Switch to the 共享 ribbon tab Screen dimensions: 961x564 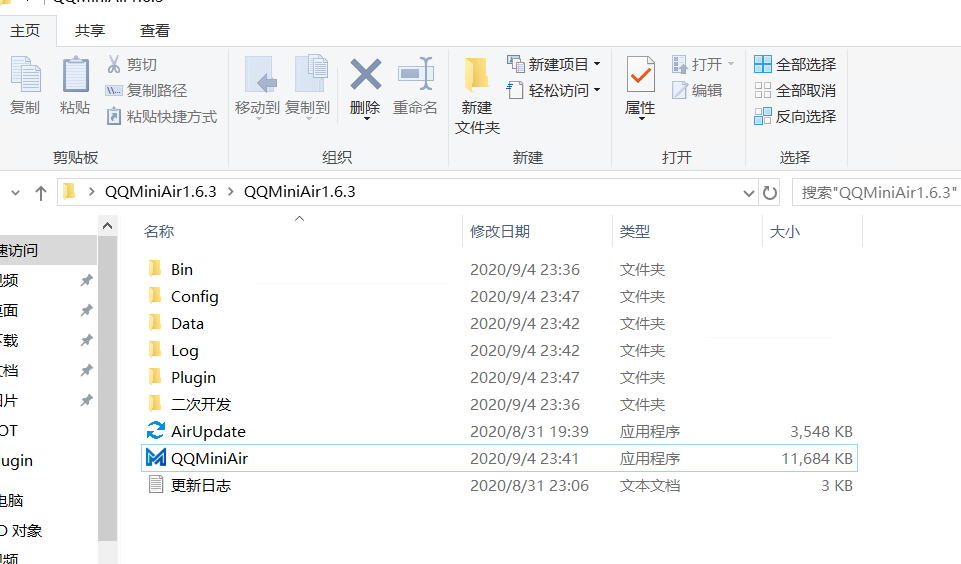coord(89,31)
